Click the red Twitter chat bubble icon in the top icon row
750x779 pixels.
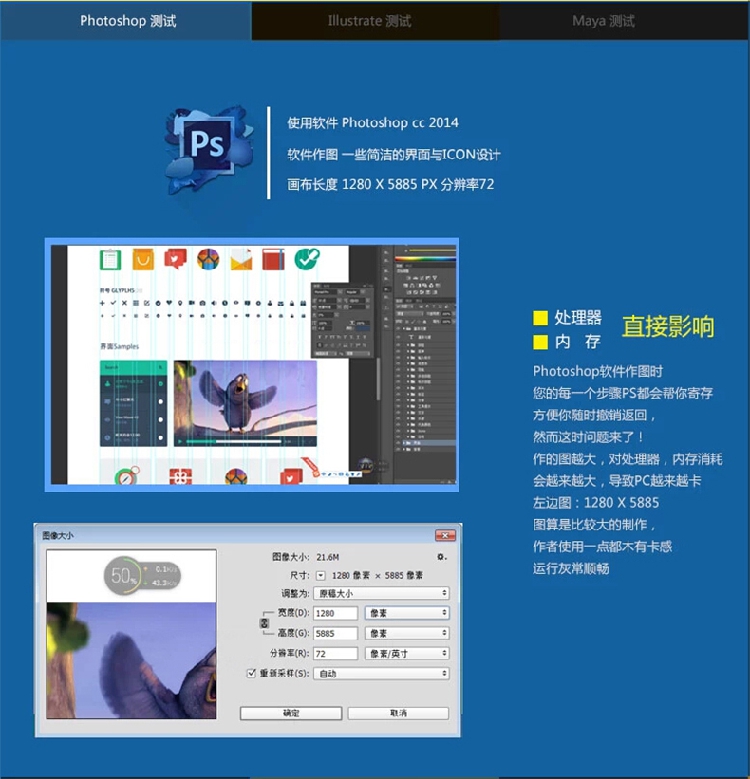tap(175, 259)
